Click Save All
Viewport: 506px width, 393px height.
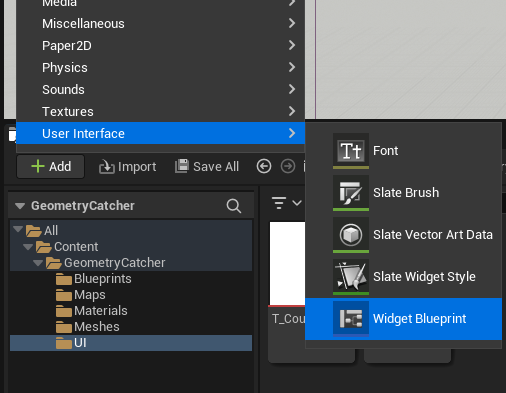[x=207, y=166]
